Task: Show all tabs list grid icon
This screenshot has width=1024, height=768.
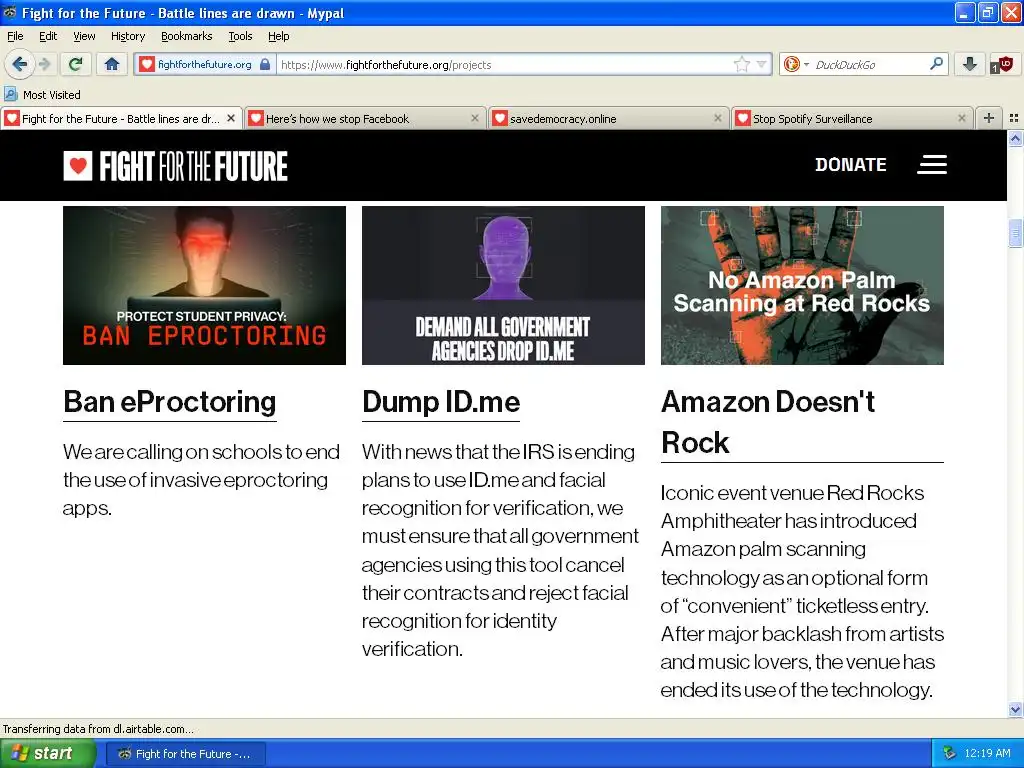Action: pyautogui.click(x=1014, y=118)
